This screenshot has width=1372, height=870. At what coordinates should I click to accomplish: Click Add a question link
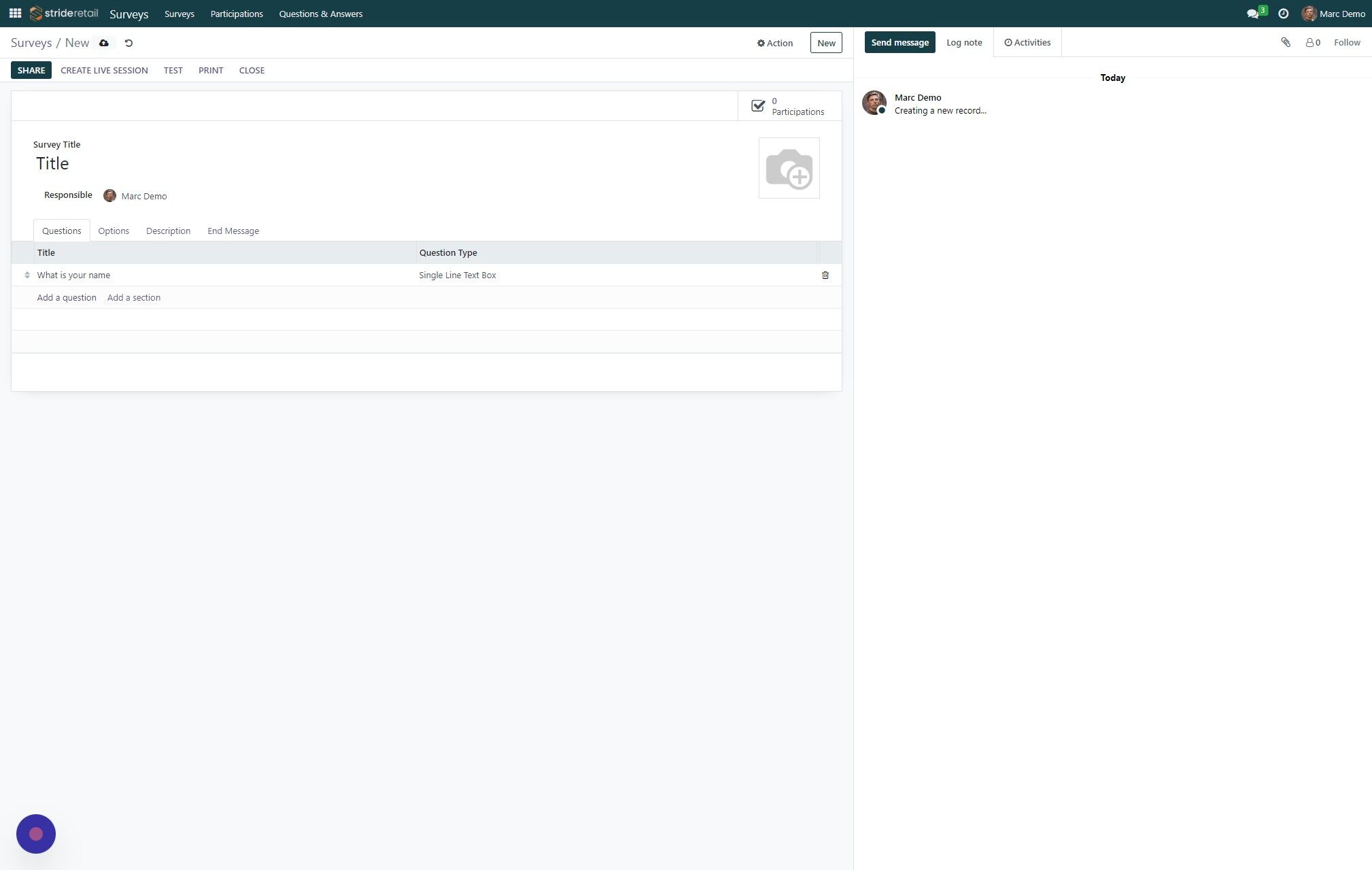(67, 297)
